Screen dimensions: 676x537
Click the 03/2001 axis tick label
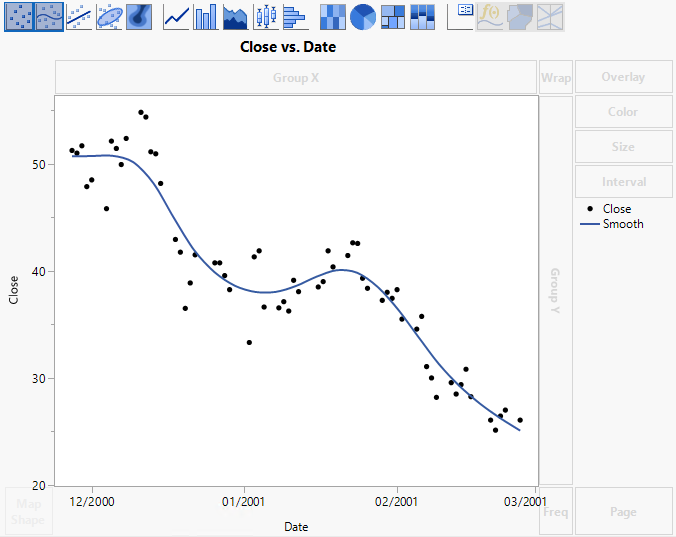[x=525, y=502]
